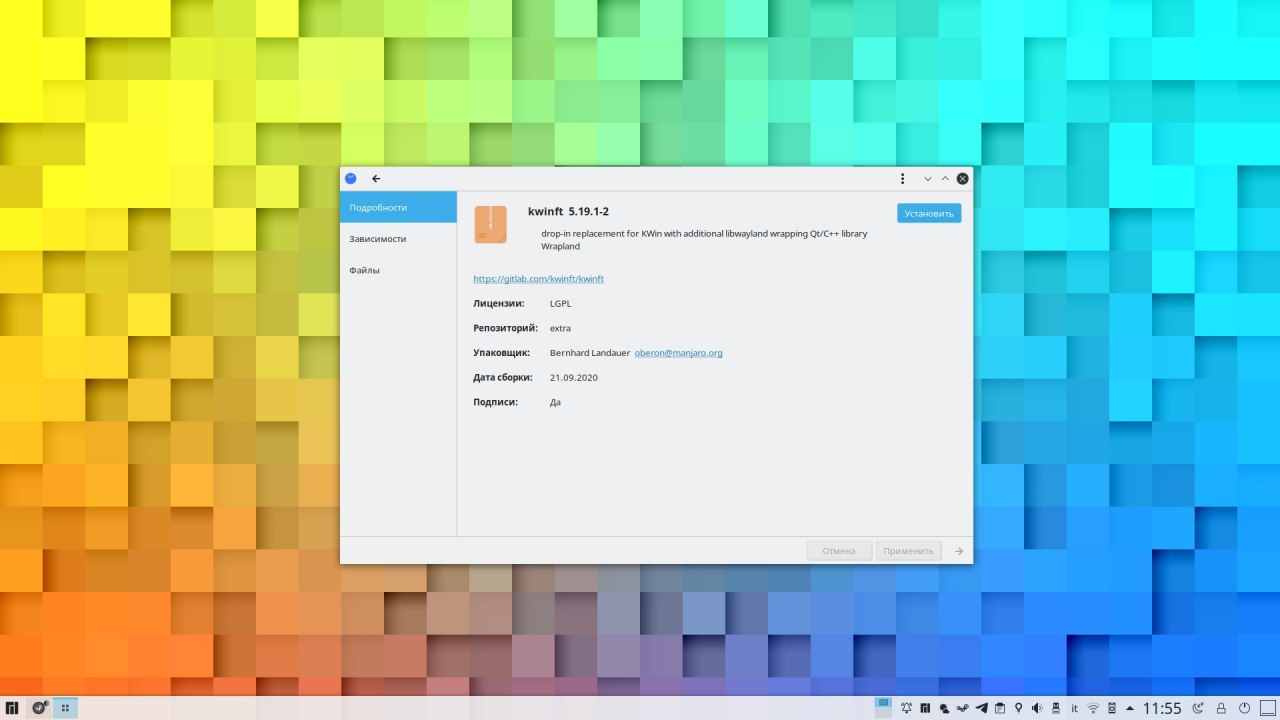Click the 11:55 clock
1280x720 pixels.
tap(1162, 708)
